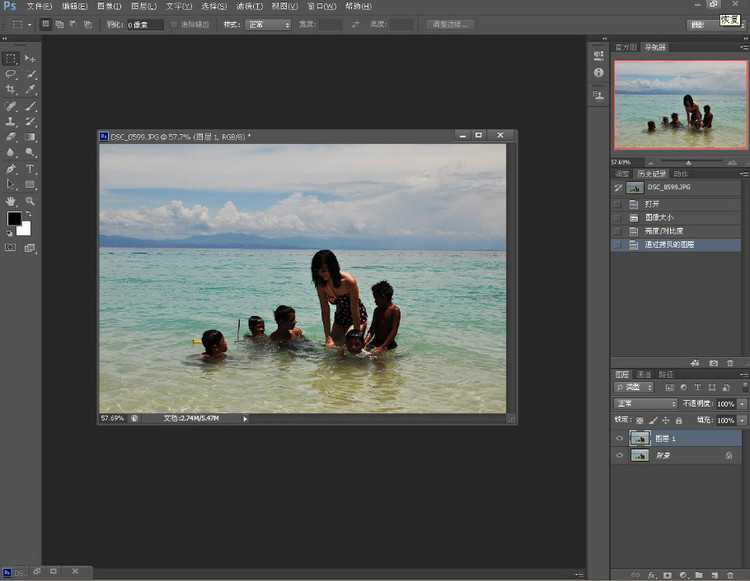Click the foreground black color swatch

point(14,219)
